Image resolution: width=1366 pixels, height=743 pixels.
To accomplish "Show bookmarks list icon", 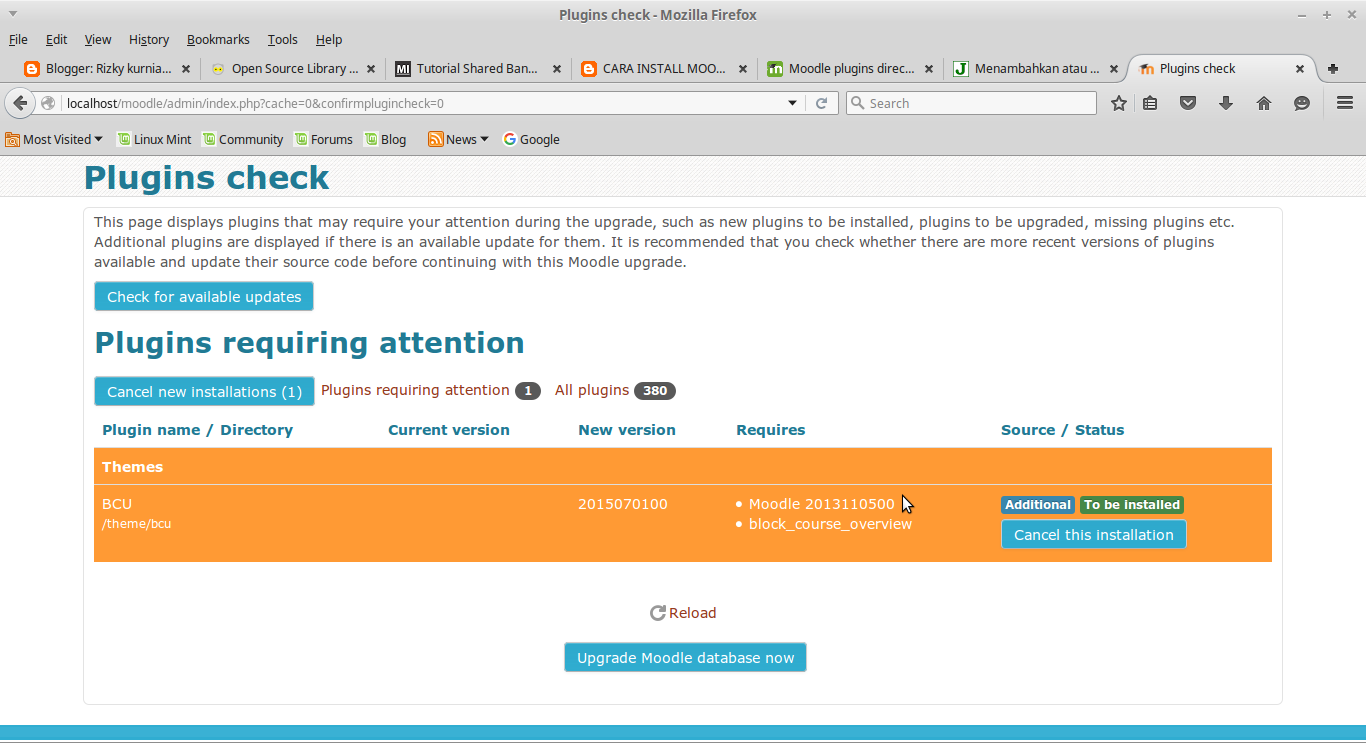I will pos(1150,103).
